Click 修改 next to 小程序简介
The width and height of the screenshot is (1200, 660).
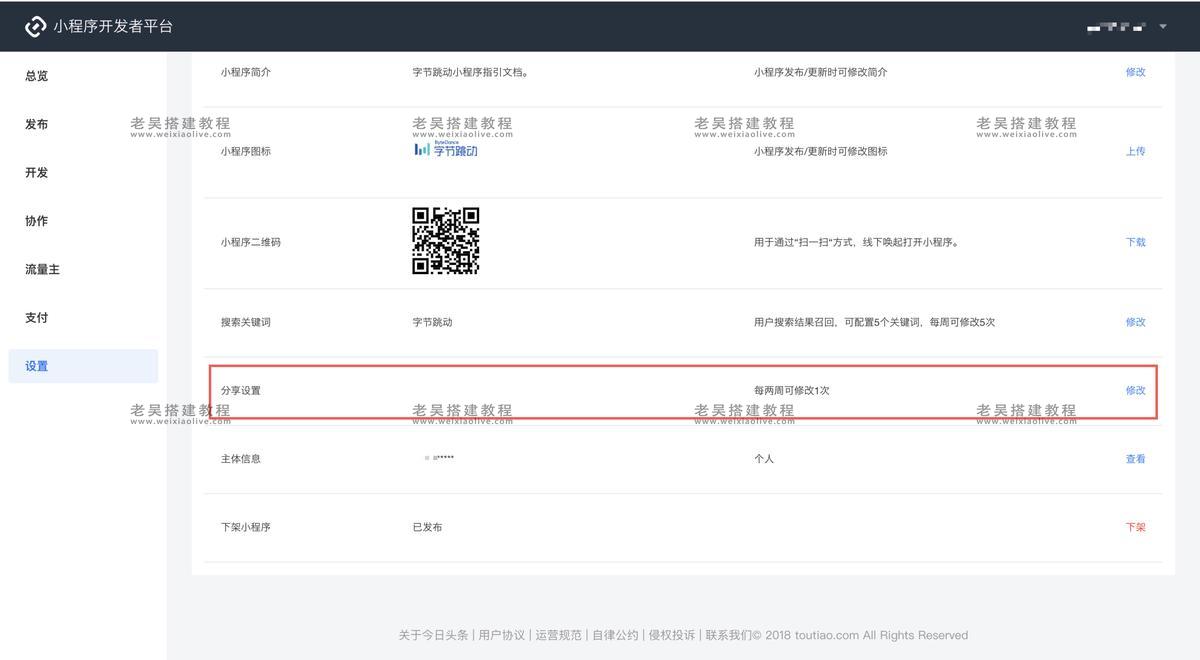pos(1136,72)
